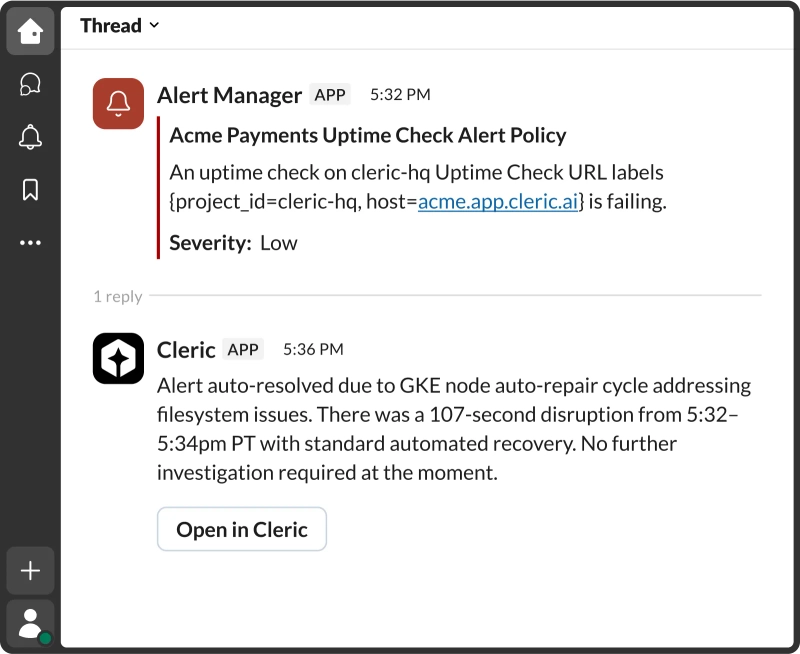800x654 pixels.
Task: Click the Cleric sender name
Action: pos(186,349)
